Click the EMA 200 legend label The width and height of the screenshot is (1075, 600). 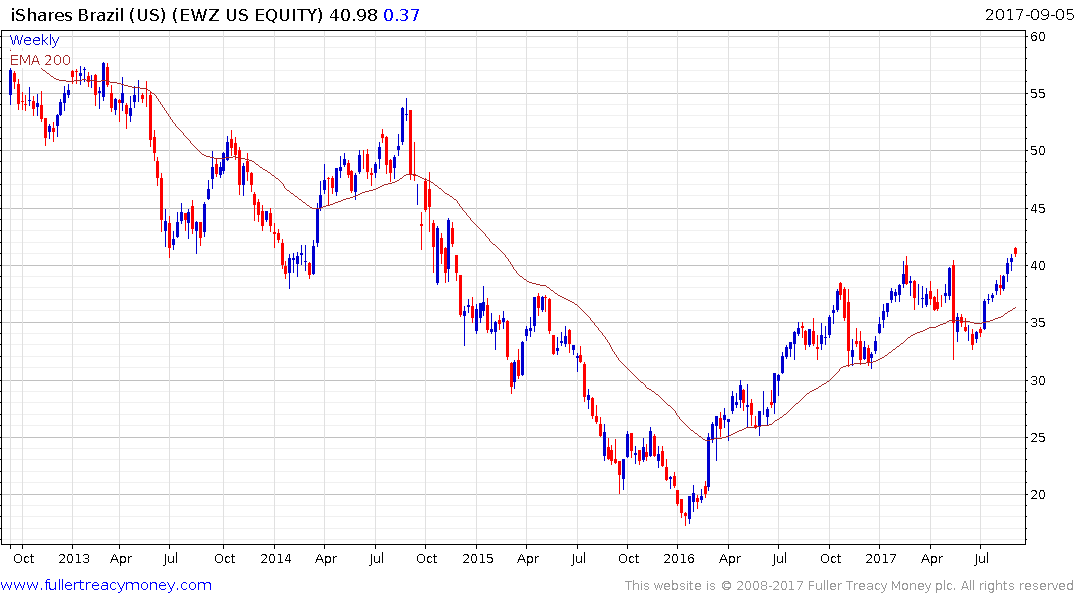pos(40,60)
